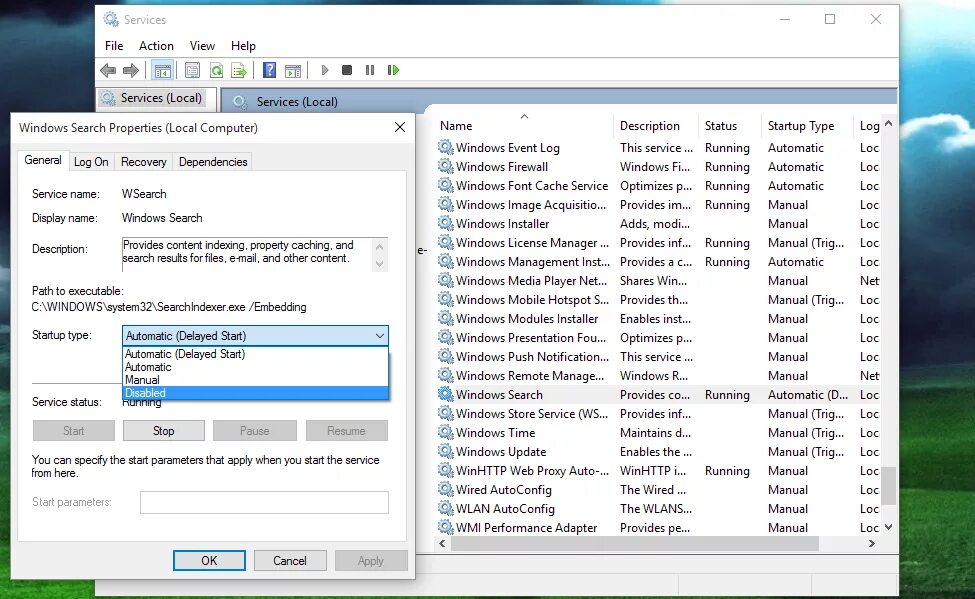Toggle the action pane toolbar icon
The height and width of the screenshot is (599, 975).
pos(293,70)
